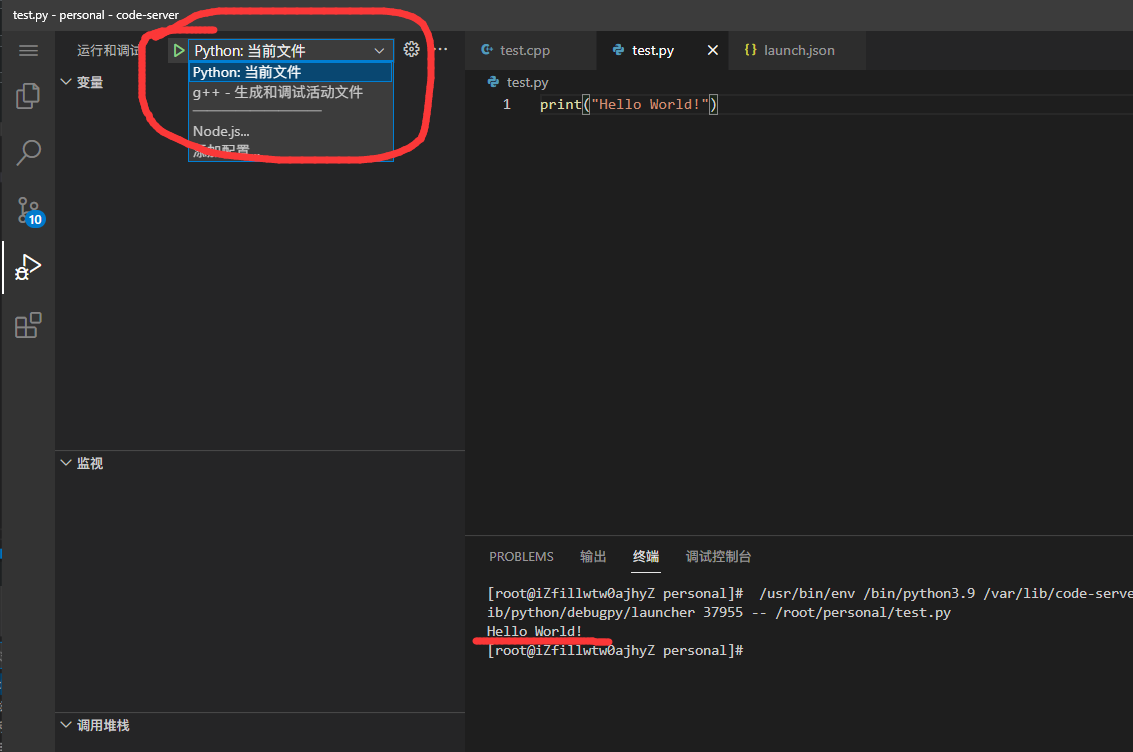Switch to the launch.json editor tab
The width and height of the screenshot is (1133, 752).
[798, 50]
